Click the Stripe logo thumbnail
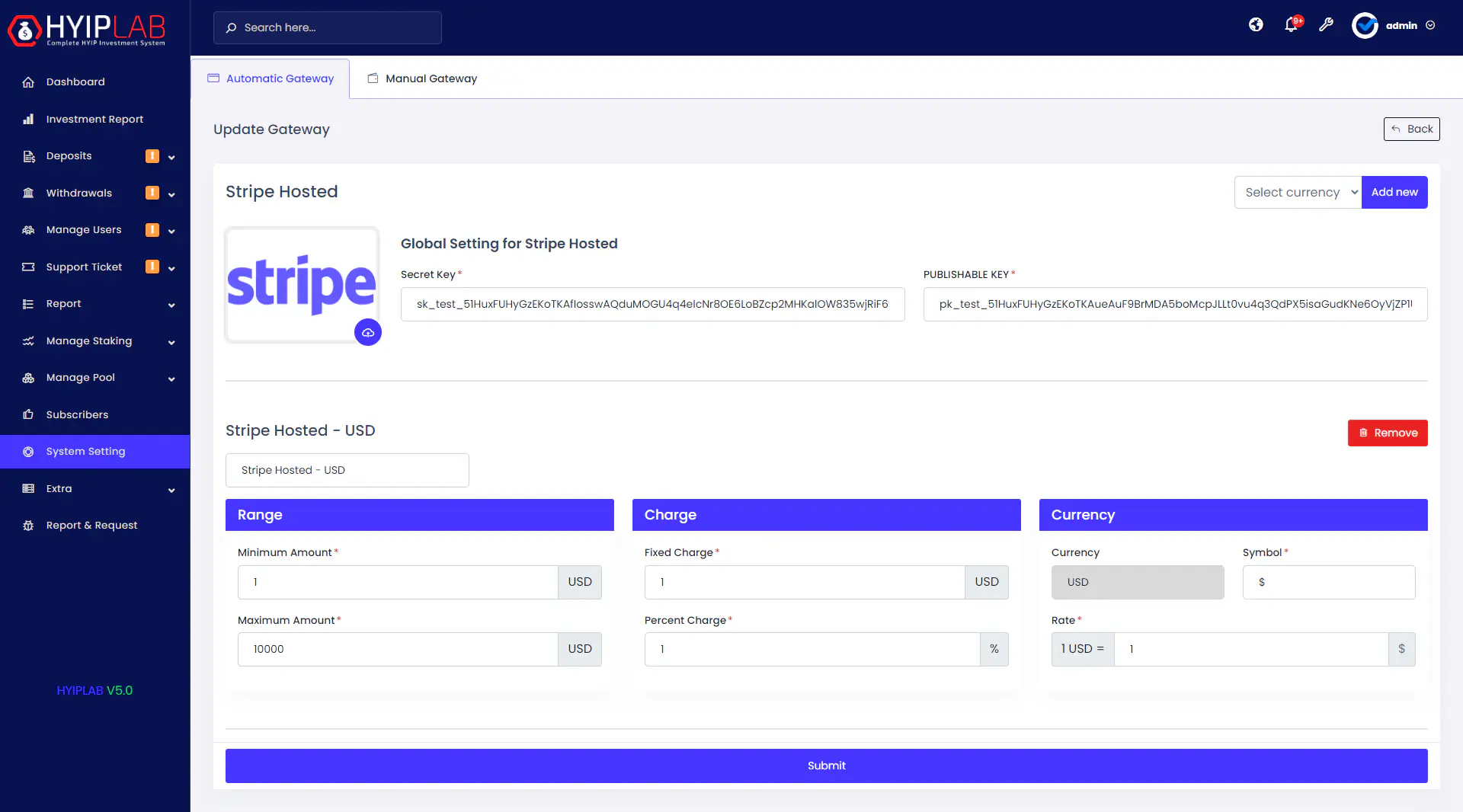The image size is (1463, 812). click(x=302, y=284)
